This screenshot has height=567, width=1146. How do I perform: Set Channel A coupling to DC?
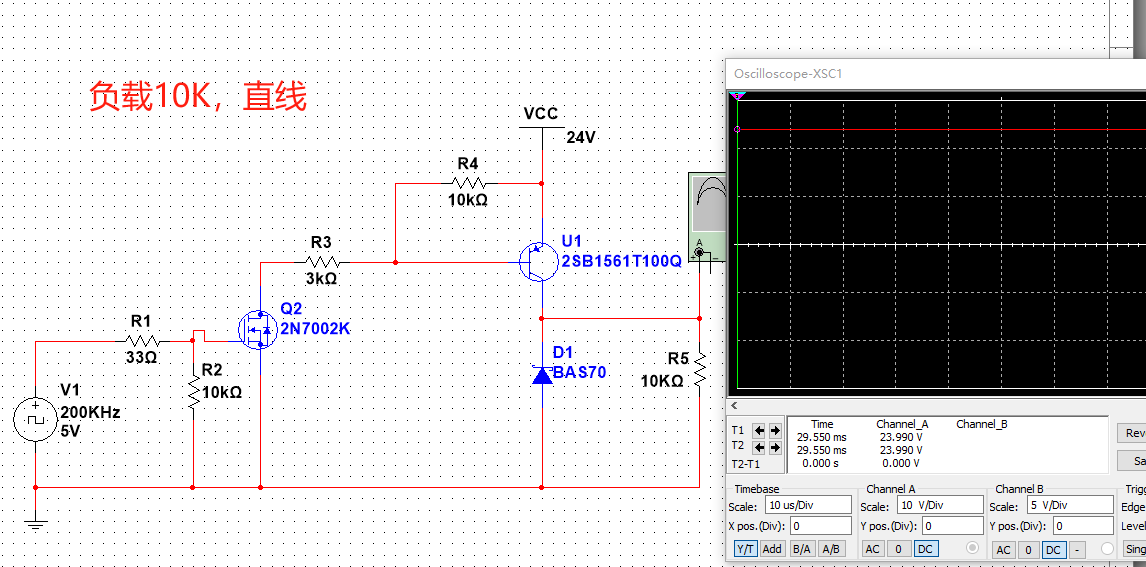(x=925, y=549)
